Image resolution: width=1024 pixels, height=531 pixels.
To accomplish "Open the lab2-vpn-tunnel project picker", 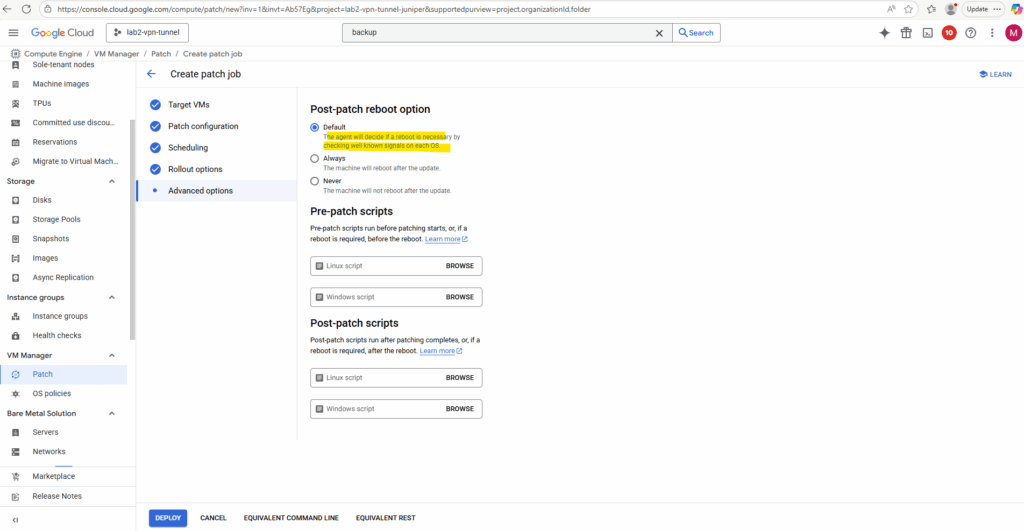I will tap(147, 33).
